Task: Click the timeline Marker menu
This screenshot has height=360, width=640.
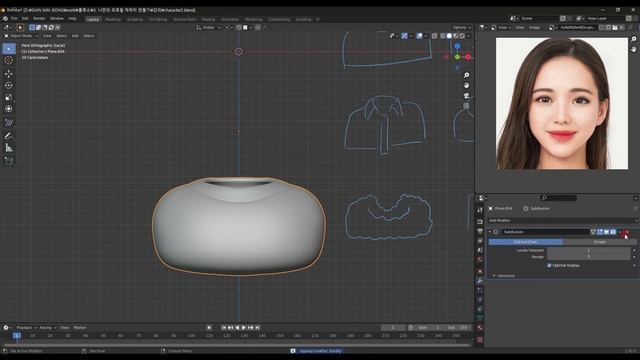Action: [x=80, y=327]
